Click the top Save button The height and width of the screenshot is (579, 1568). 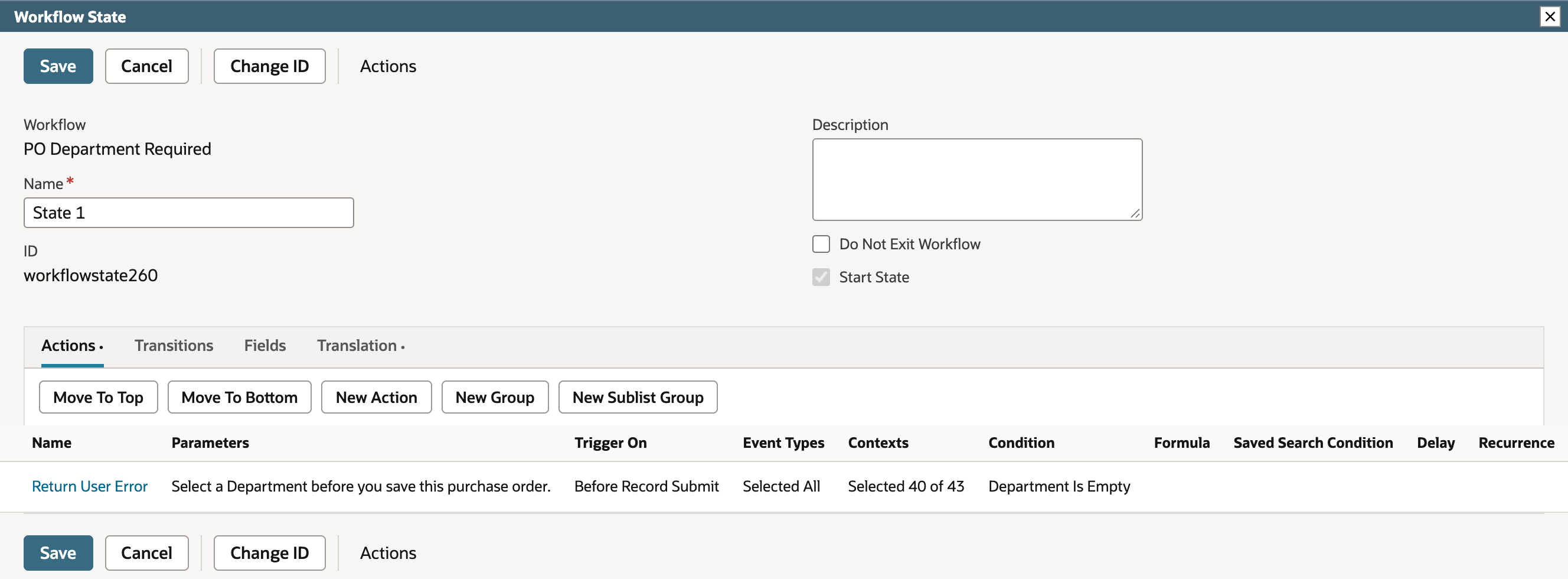[58, 66]
